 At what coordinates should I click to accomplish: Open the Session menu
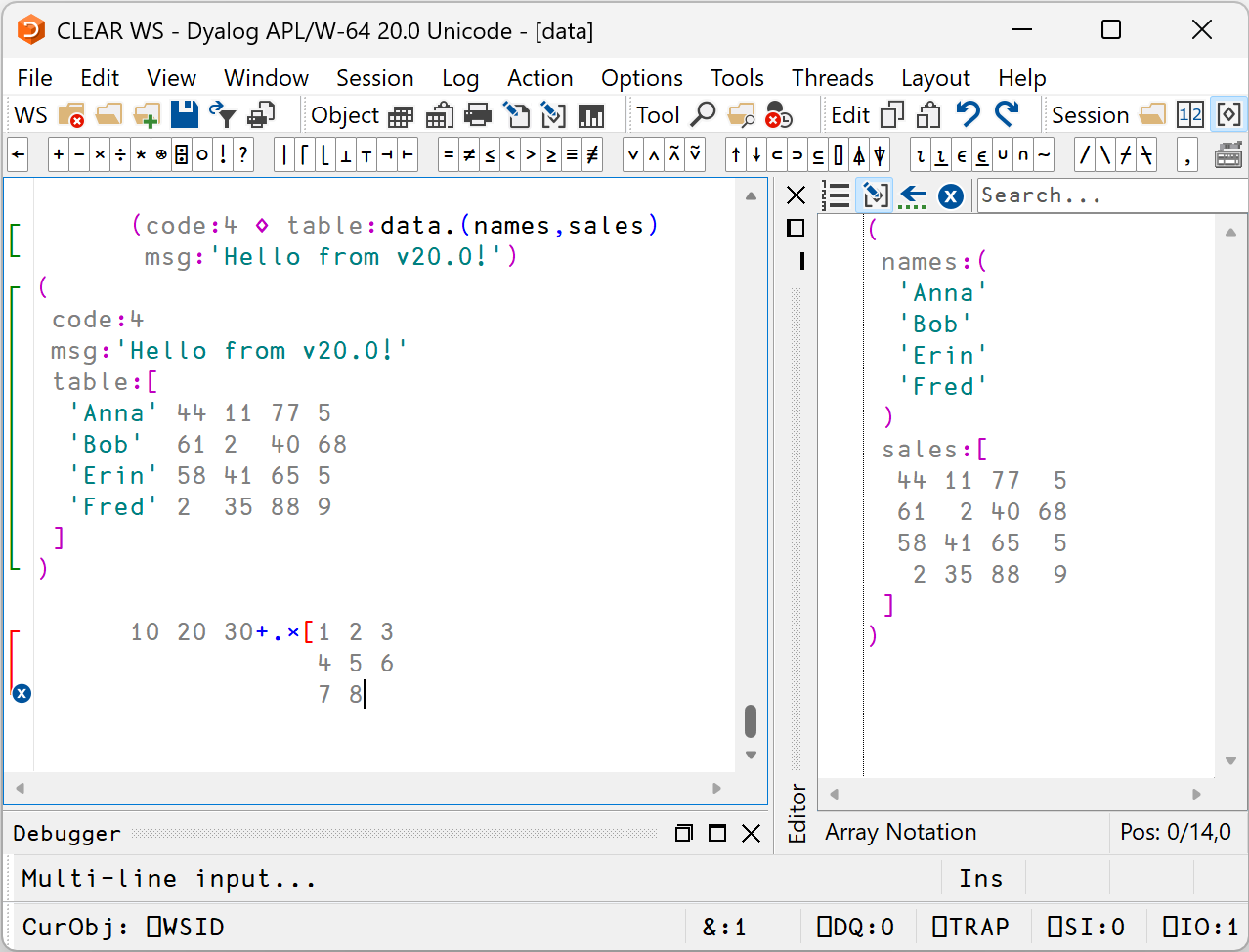pos(374,78)
